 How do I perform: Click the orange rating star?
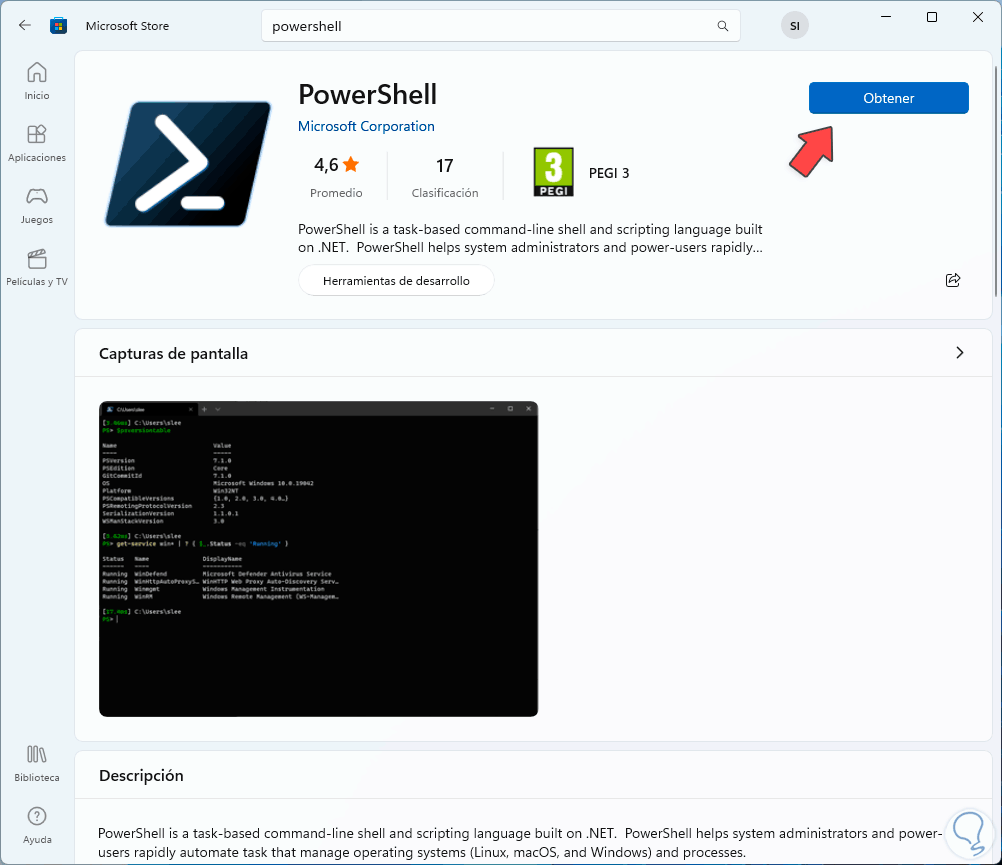click(351, 164)
